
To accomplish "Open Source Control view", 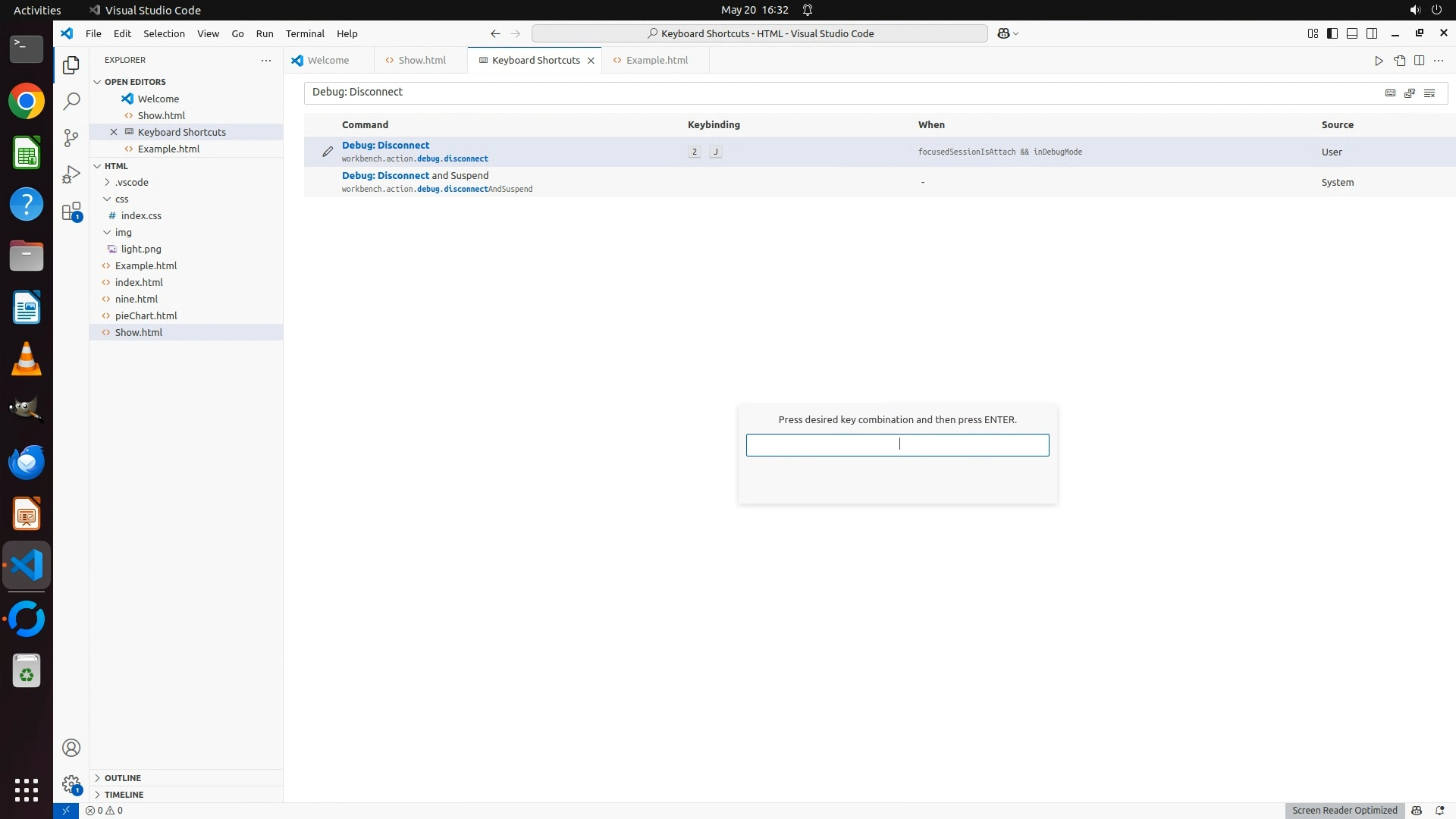I will (x=71, y=137).
